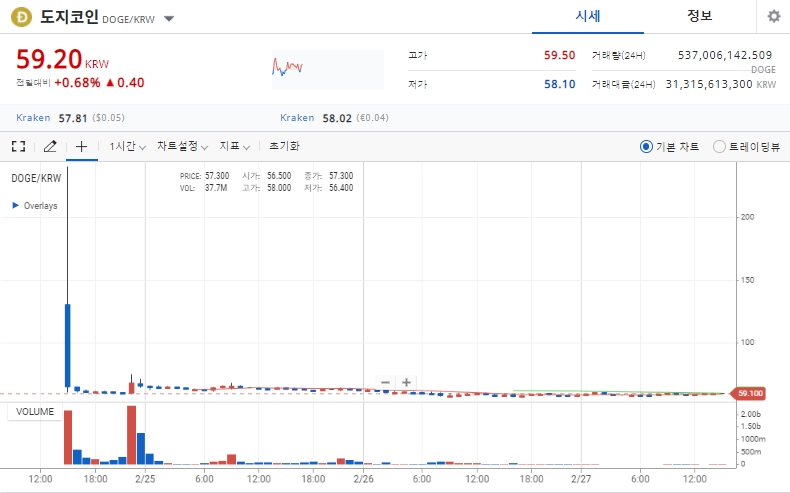Click the tall blue candlestick near 15:00
The width and height of the screenshot is (790, 493).
(68, 345)
